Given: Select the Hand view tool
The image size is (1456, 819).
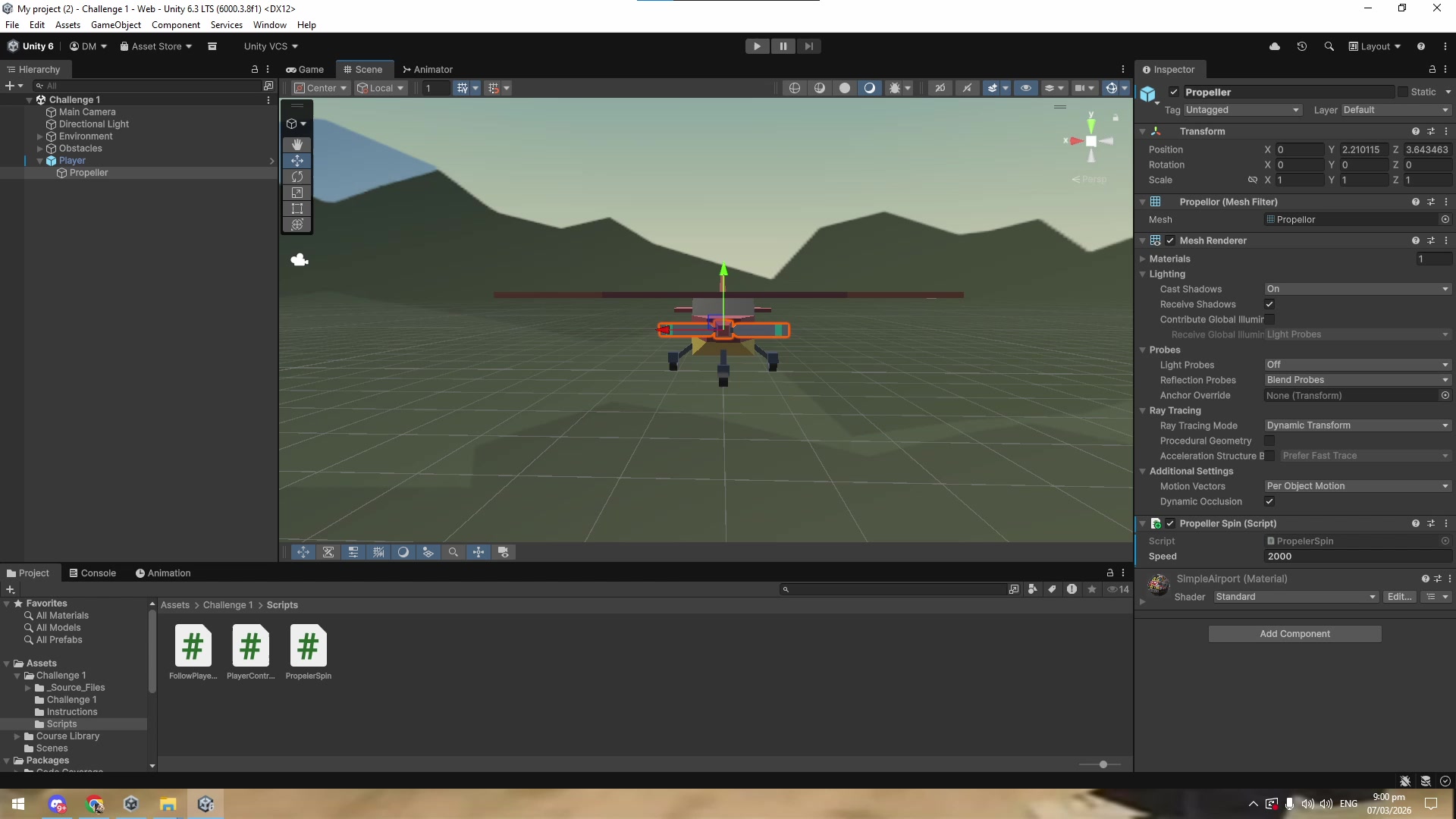Looking at the screenshot, I should tap(297, 144).
